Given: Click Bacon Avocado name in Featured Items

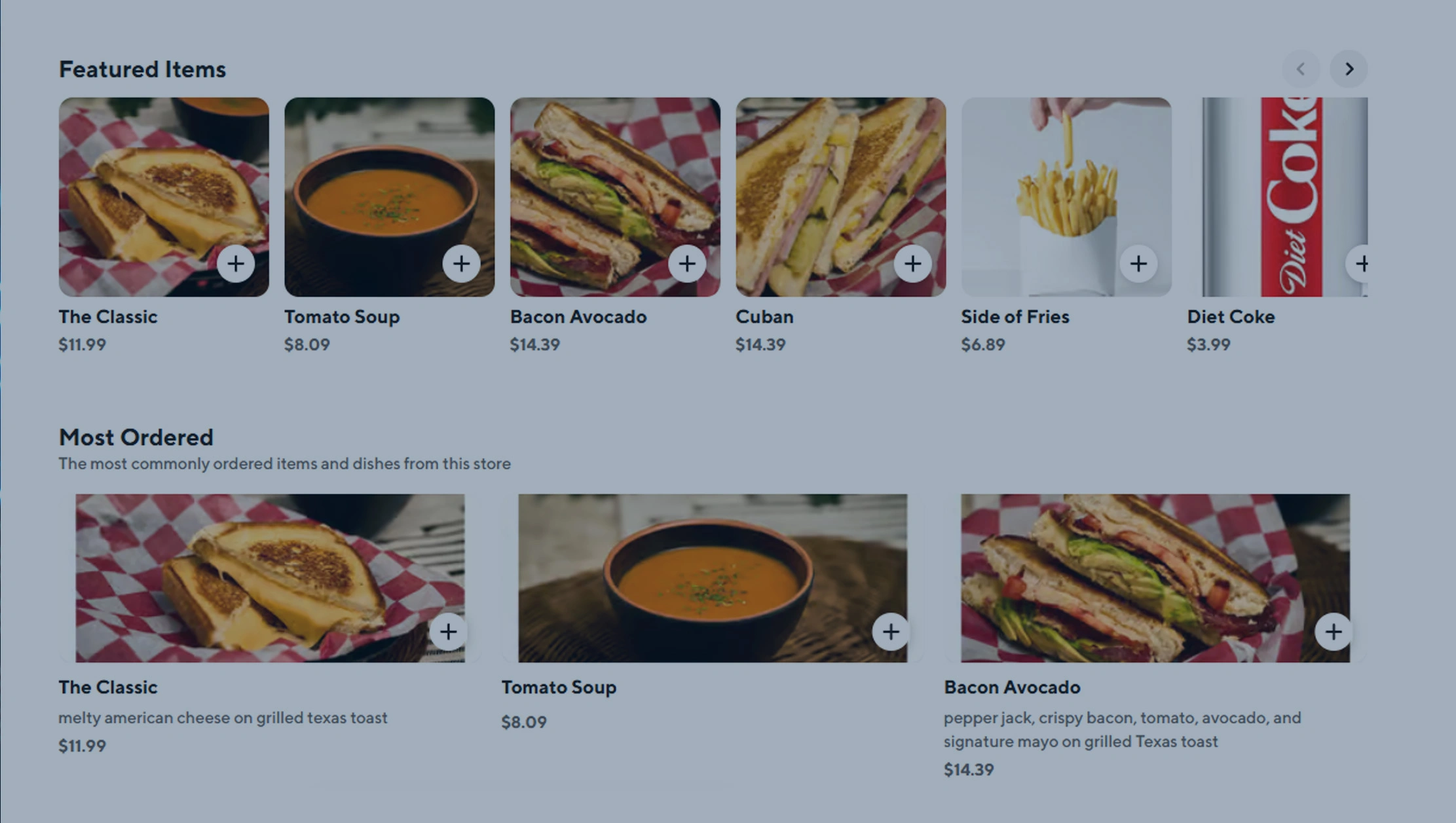Looking at the screenshot, I should [578, 317].
